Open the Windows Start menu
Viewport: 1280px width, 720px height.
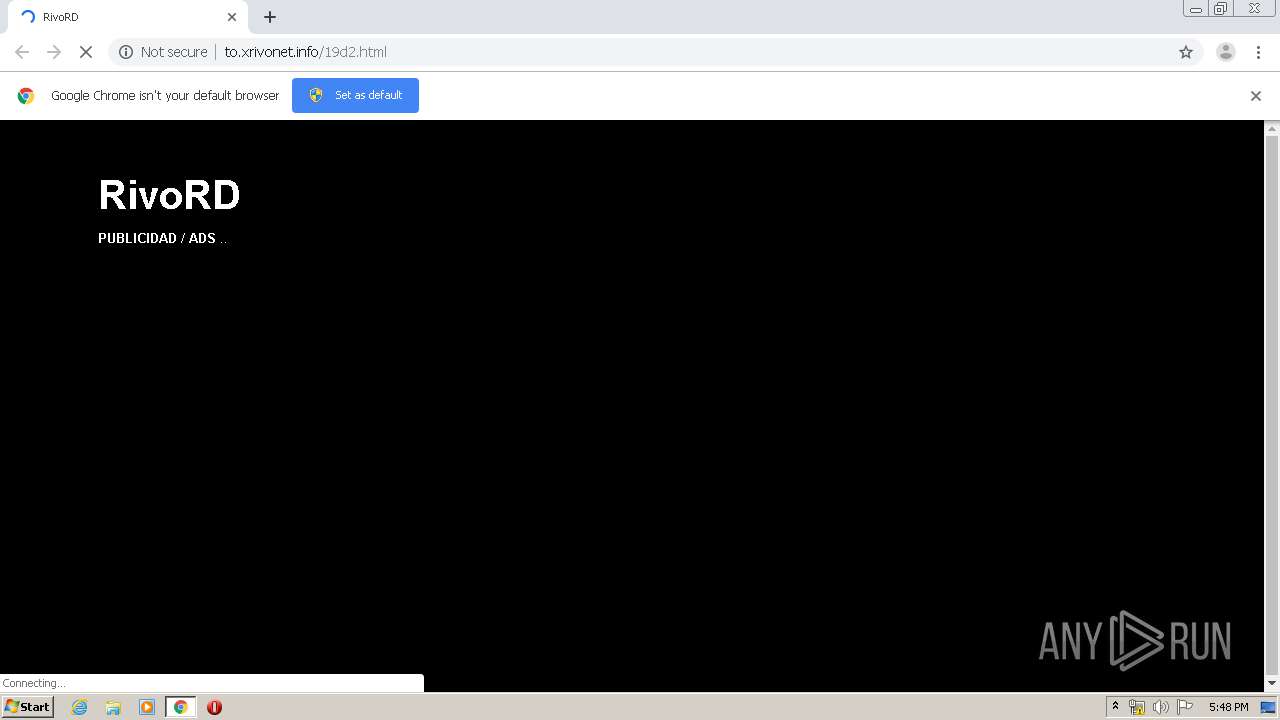[x=28, y=706]
